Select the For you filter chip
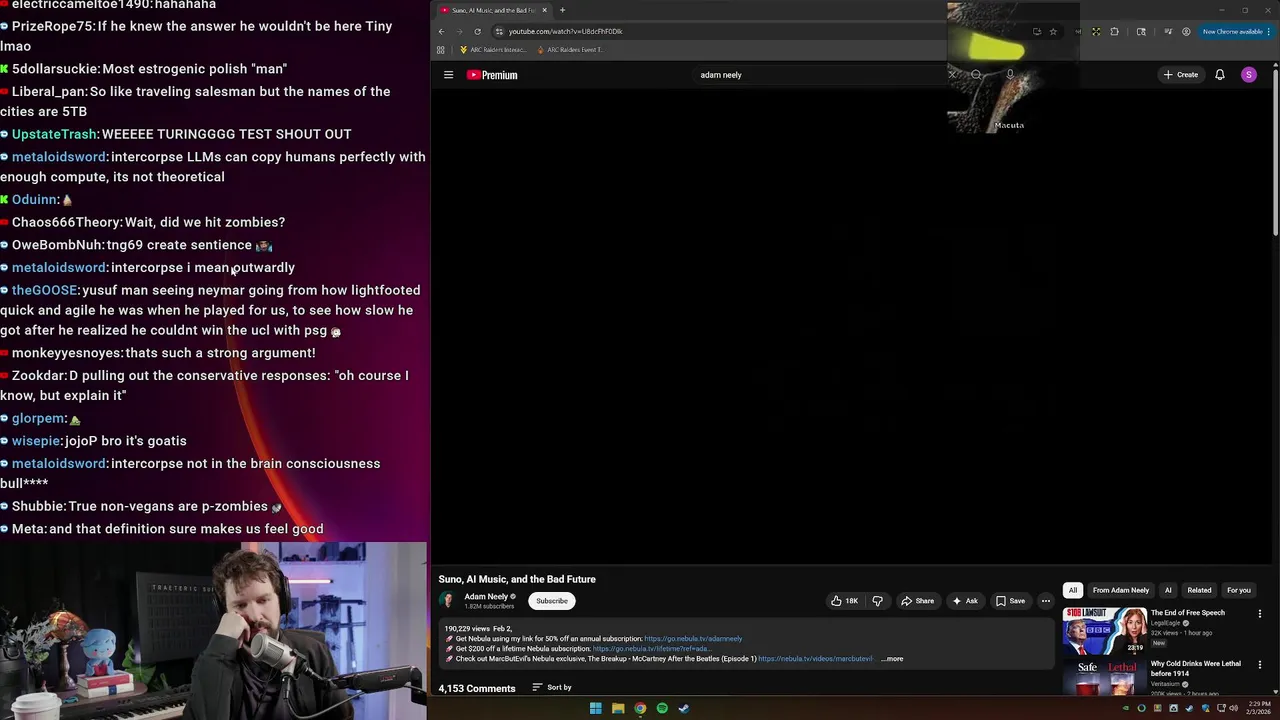The image size is (1280, 720). (x=1239, y=590)
